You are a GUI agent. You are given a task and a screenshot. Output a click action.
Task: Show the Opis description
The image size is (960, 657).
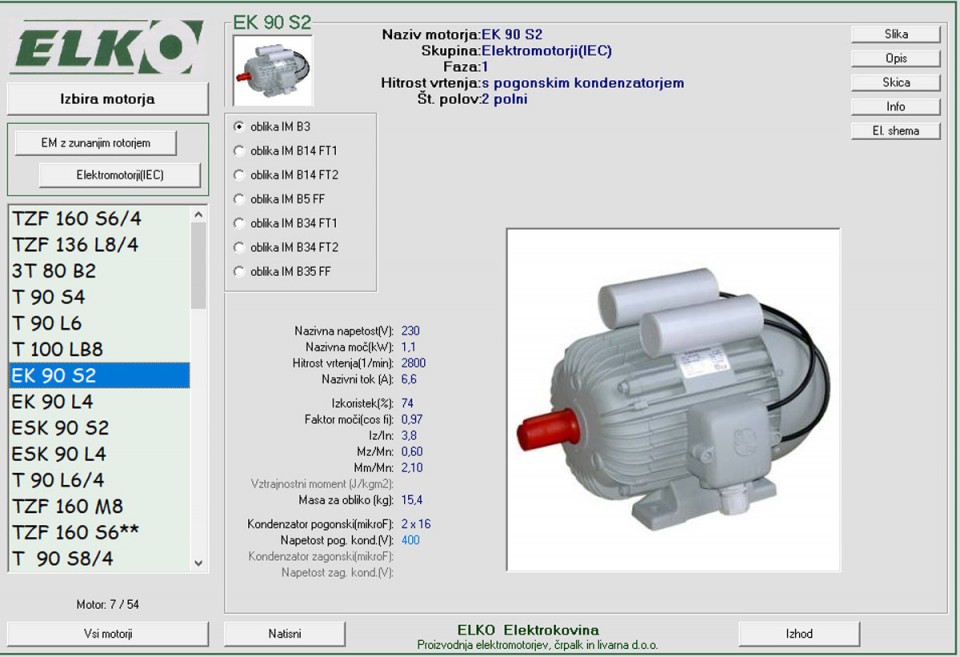pos(896,58)
